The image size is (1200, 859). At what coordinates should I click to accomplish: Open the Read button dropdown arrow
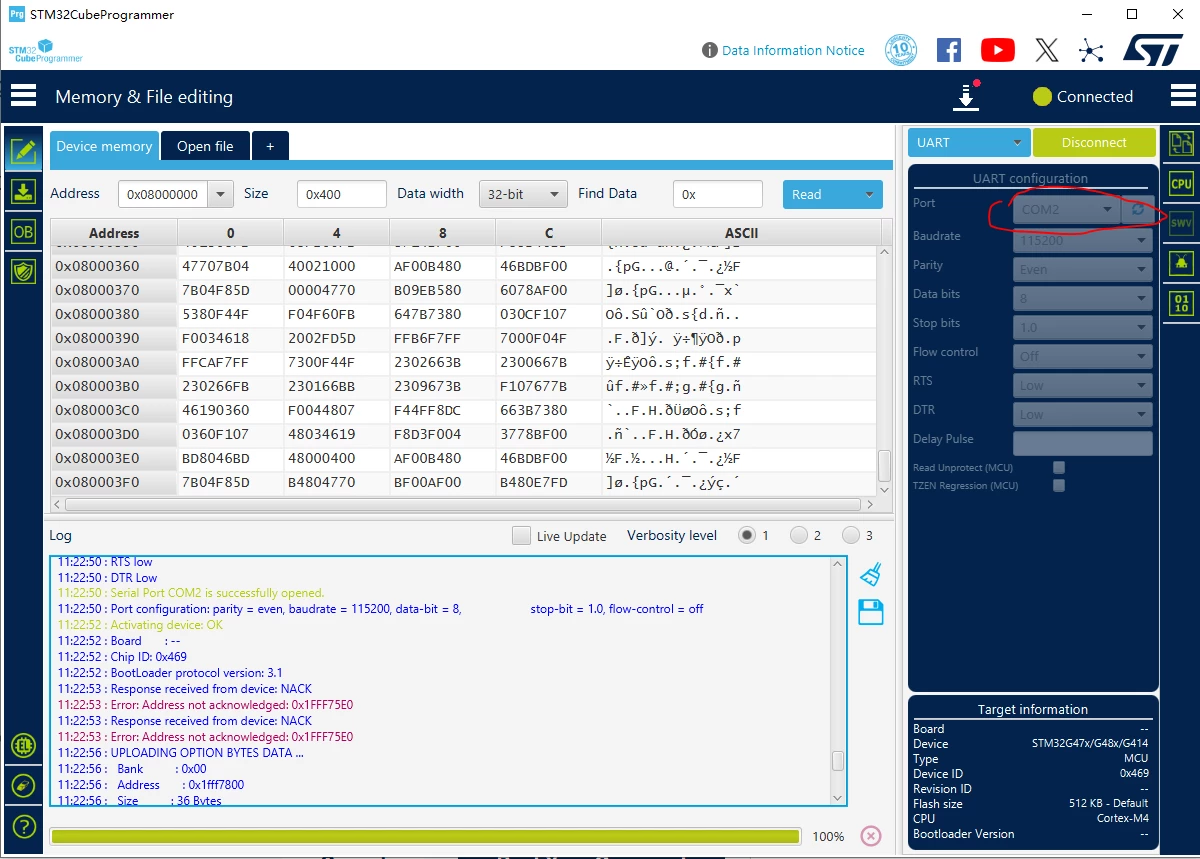pos(869,195)
